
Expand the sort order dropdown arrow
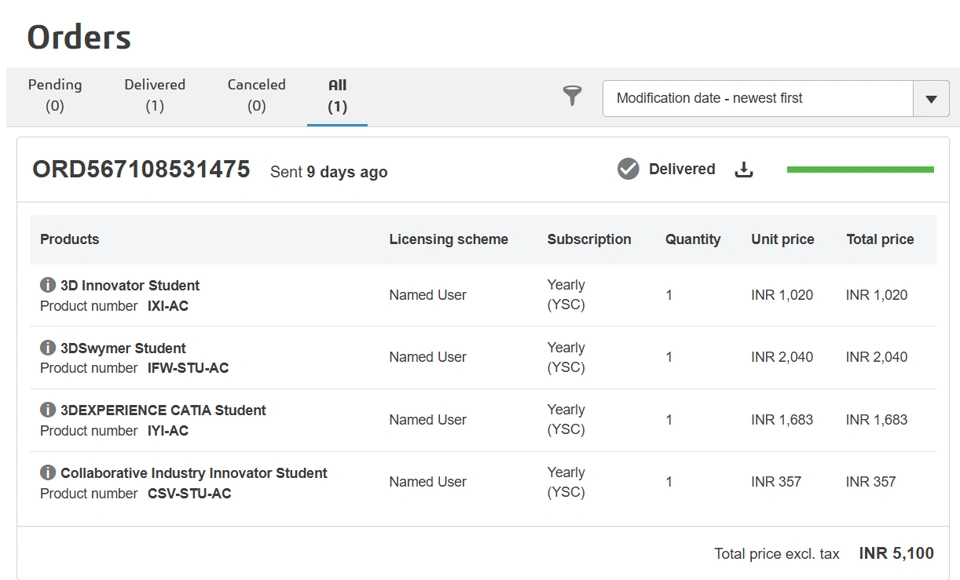tap(931, 99)
